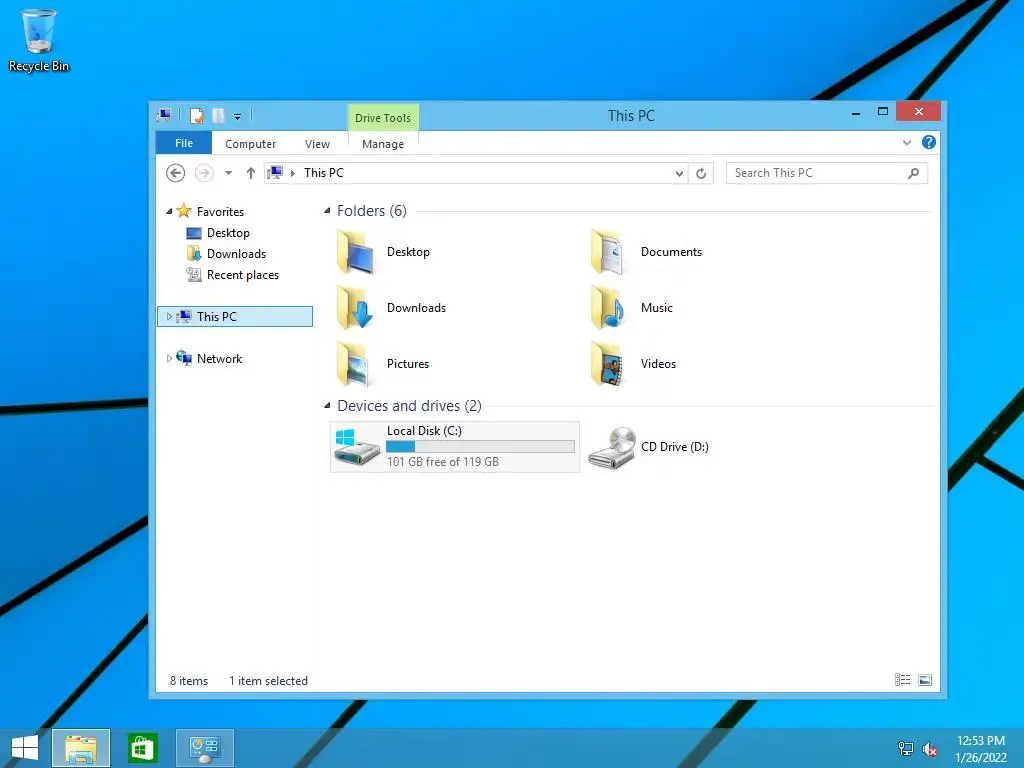Image resolution: width=1024 pixels, height=768 pixels.
Task: Switch to the Computer ribbon tab
Action: (251, 144)
